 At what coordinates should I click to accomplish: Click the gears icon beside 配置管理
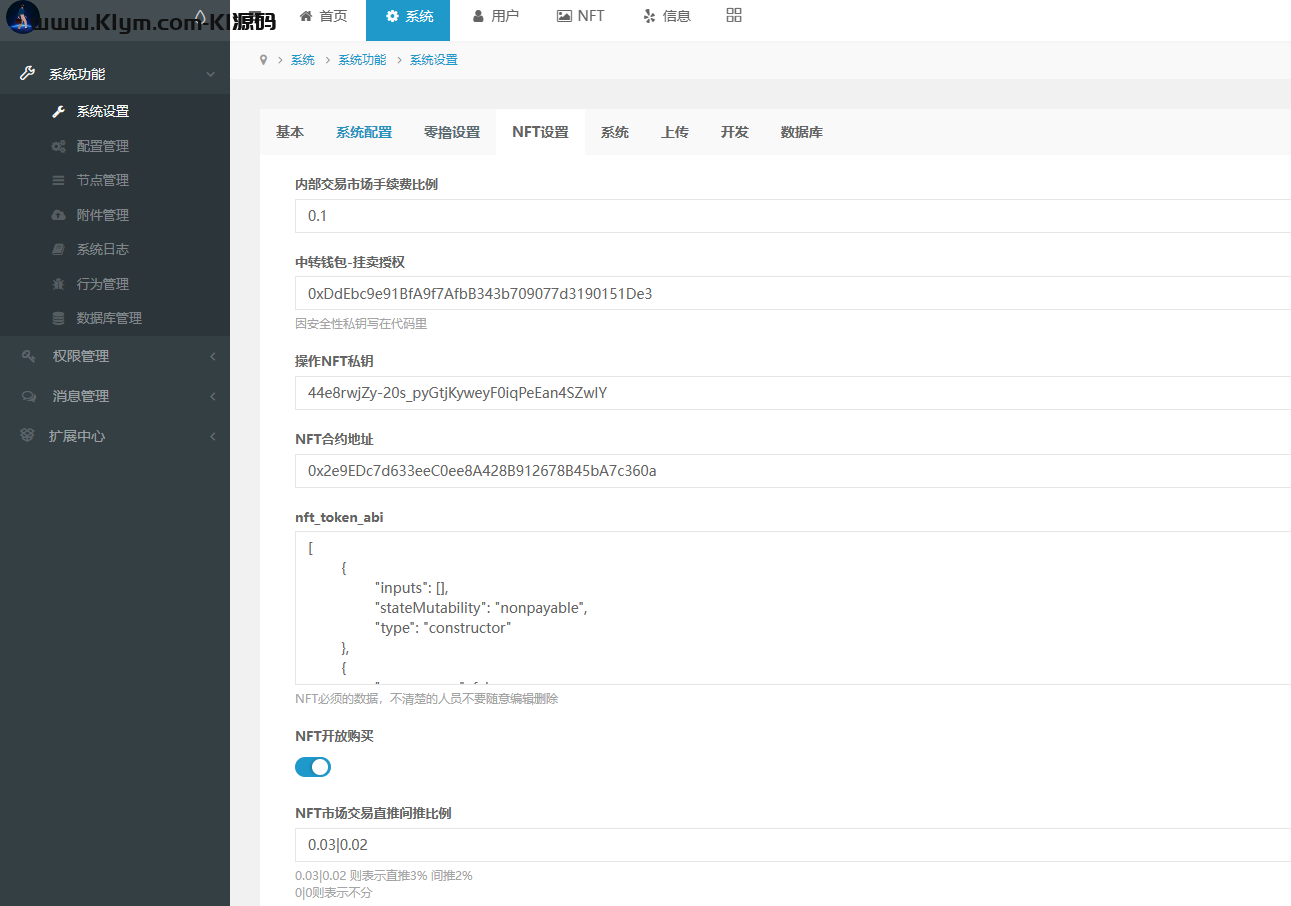pos(58,146)
